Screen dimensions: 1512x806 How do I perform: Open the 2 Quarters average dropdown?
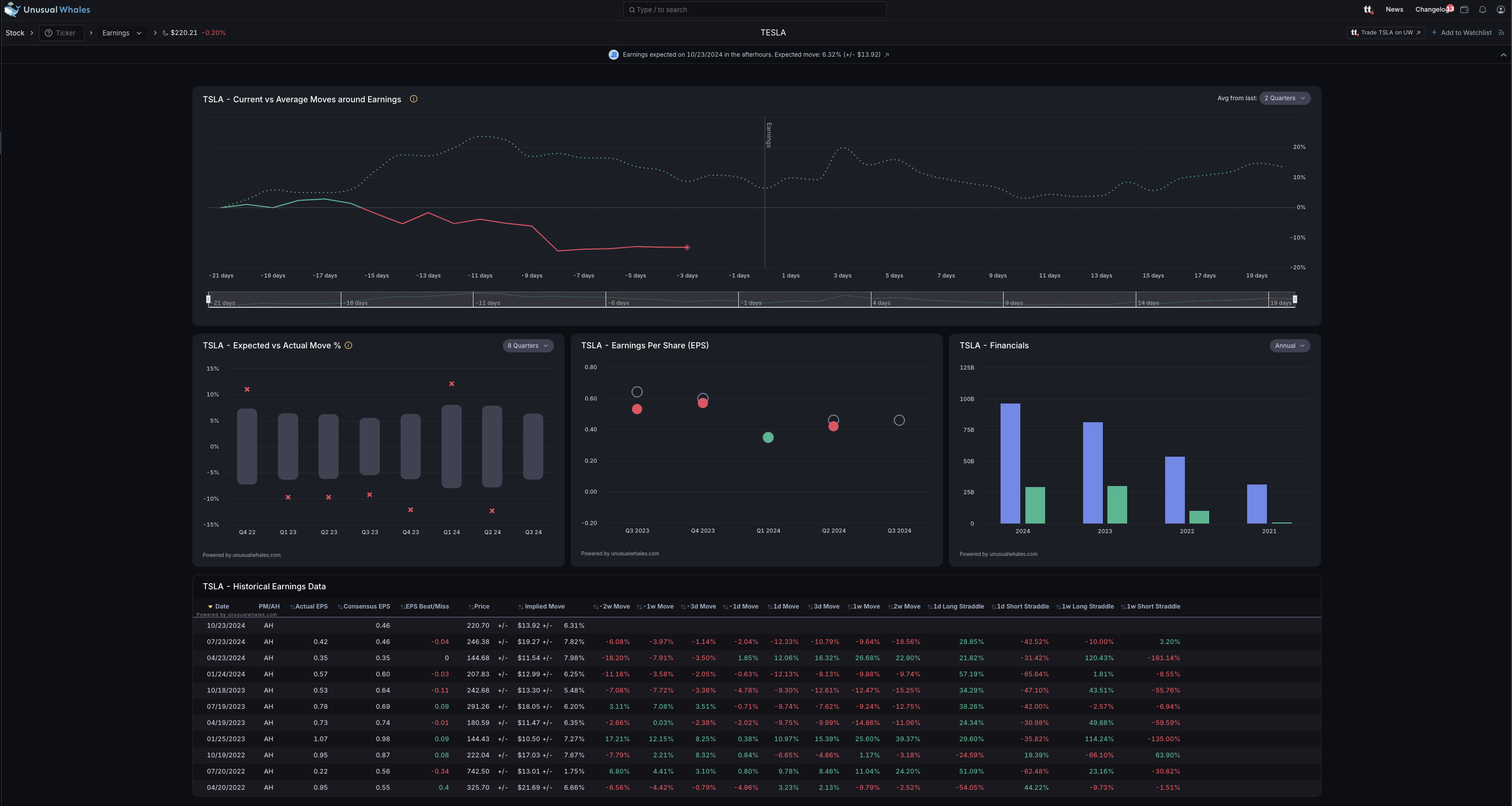(x=1284, y=98)
